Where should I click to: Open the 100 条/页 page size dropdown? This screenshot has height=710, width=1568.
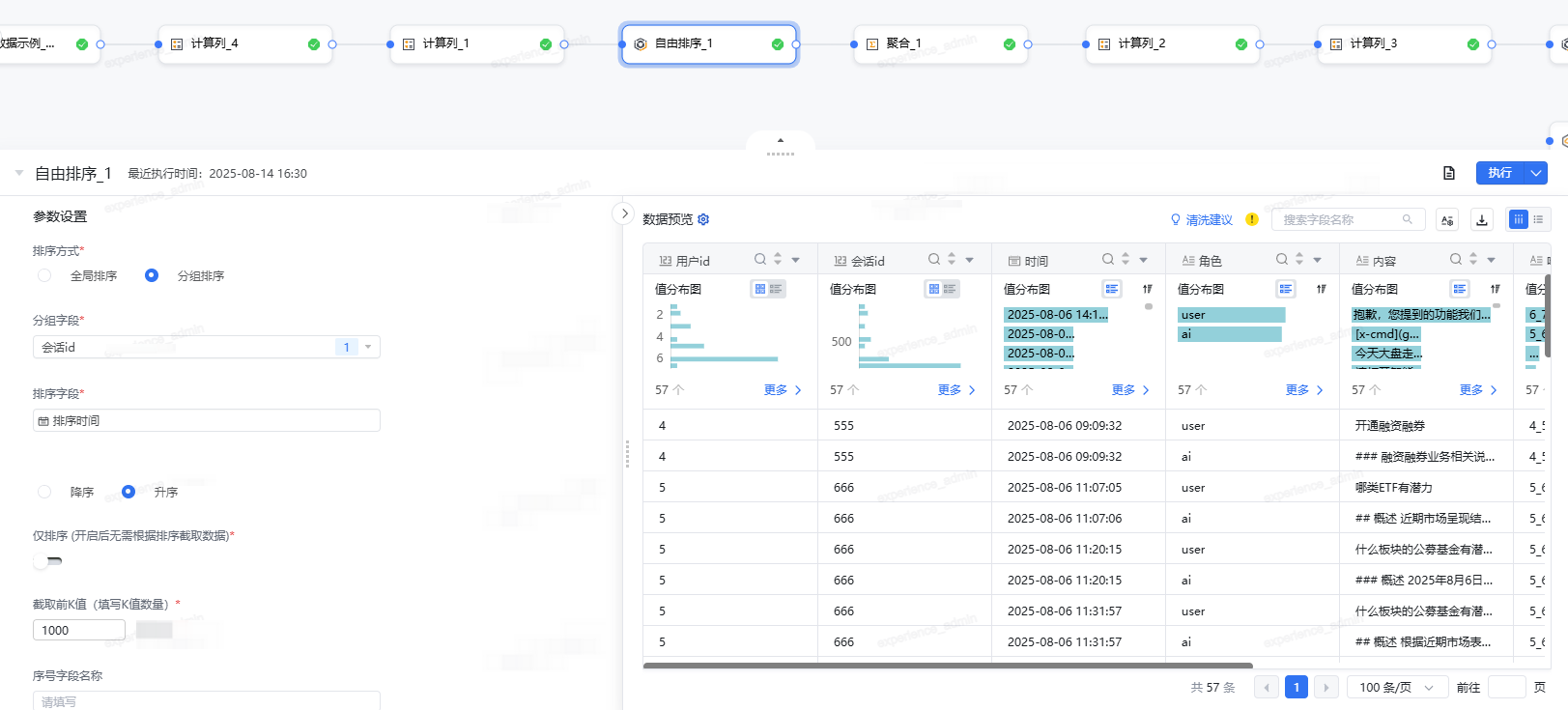(x=1395, y=687)
